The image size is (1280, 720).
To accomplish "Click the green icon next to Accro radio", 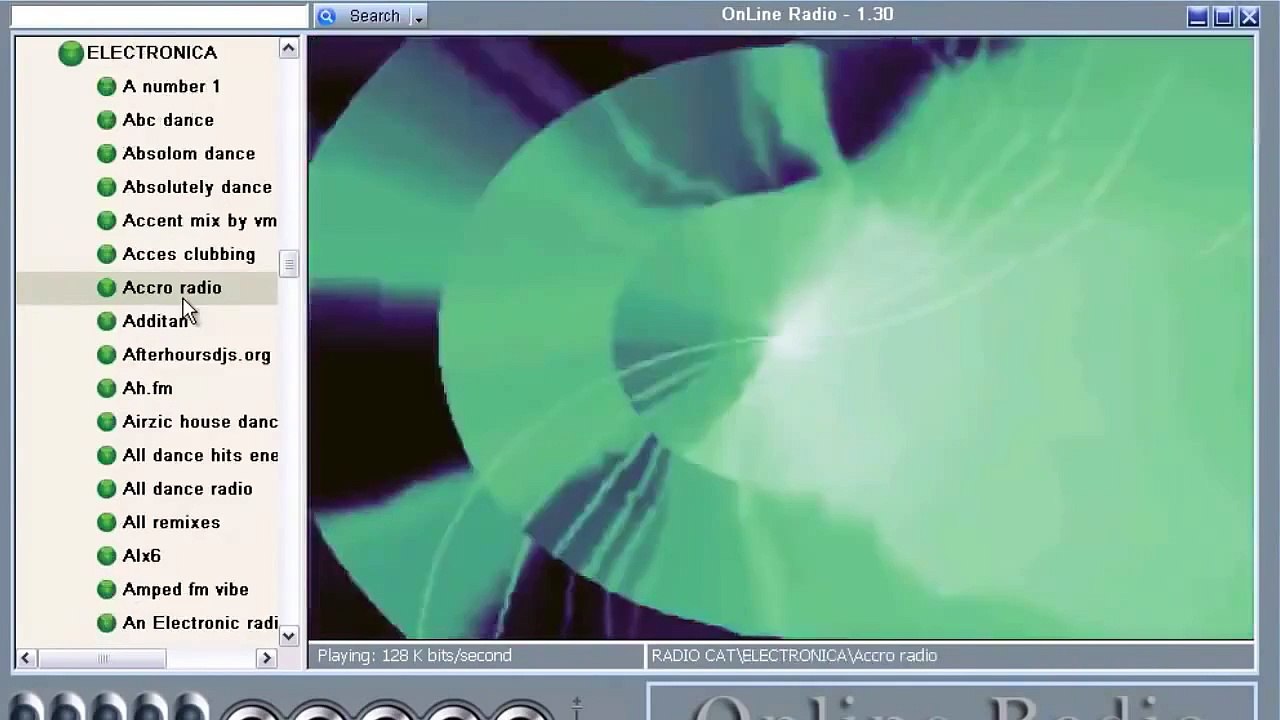I will pyautogui.click(x=107, y=288).
